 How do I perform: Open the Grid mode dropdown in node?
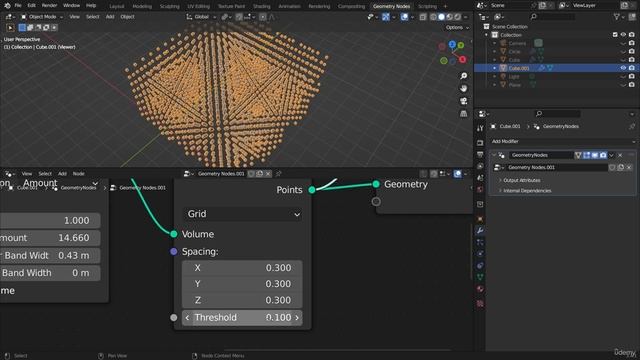tap(242, 214)
